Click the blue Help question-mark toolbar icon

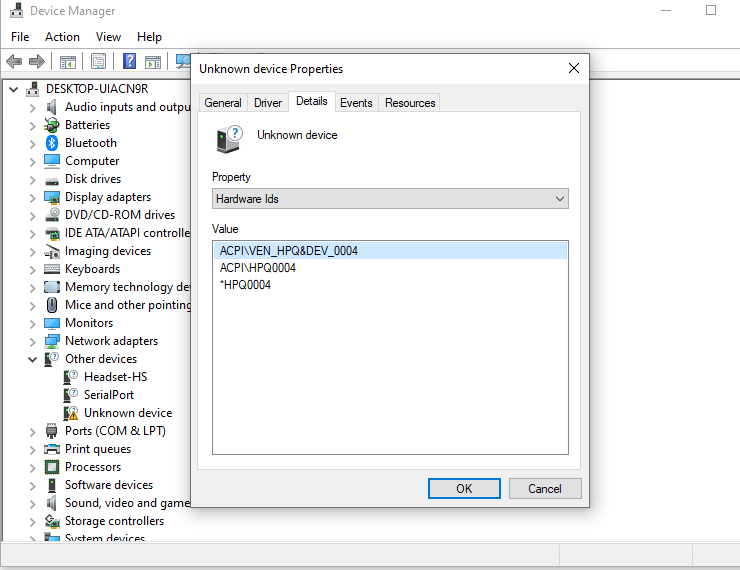(129, 61)
